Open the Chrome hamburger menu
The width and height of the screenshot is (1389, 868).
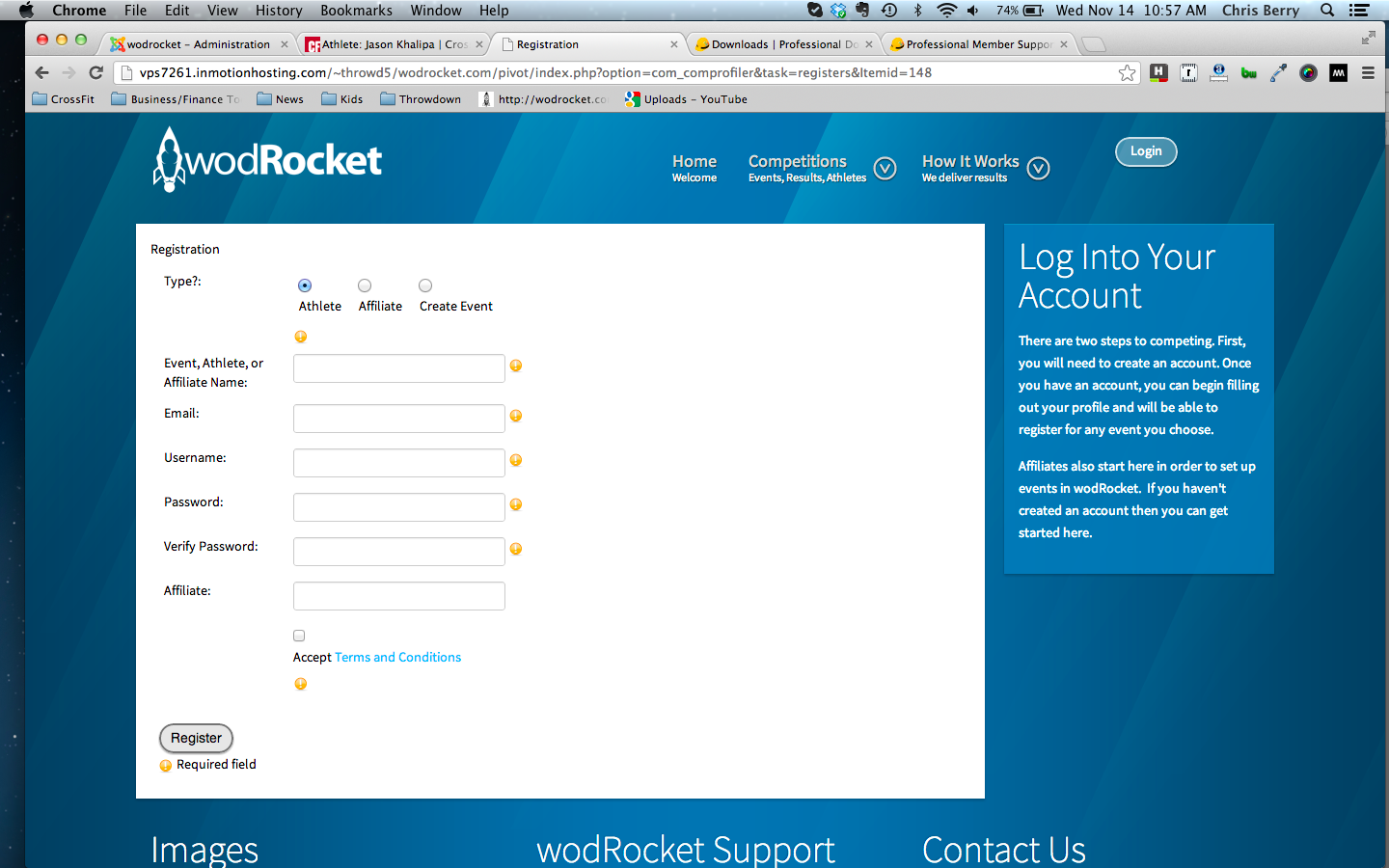[1368, 72]
